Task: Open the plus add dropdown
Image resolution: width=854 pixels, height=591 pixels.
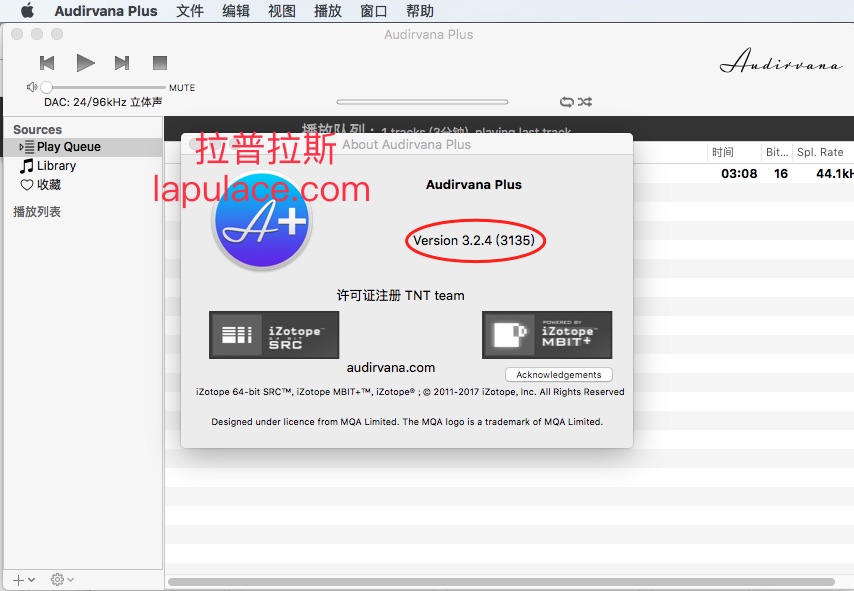Action: 23,580
